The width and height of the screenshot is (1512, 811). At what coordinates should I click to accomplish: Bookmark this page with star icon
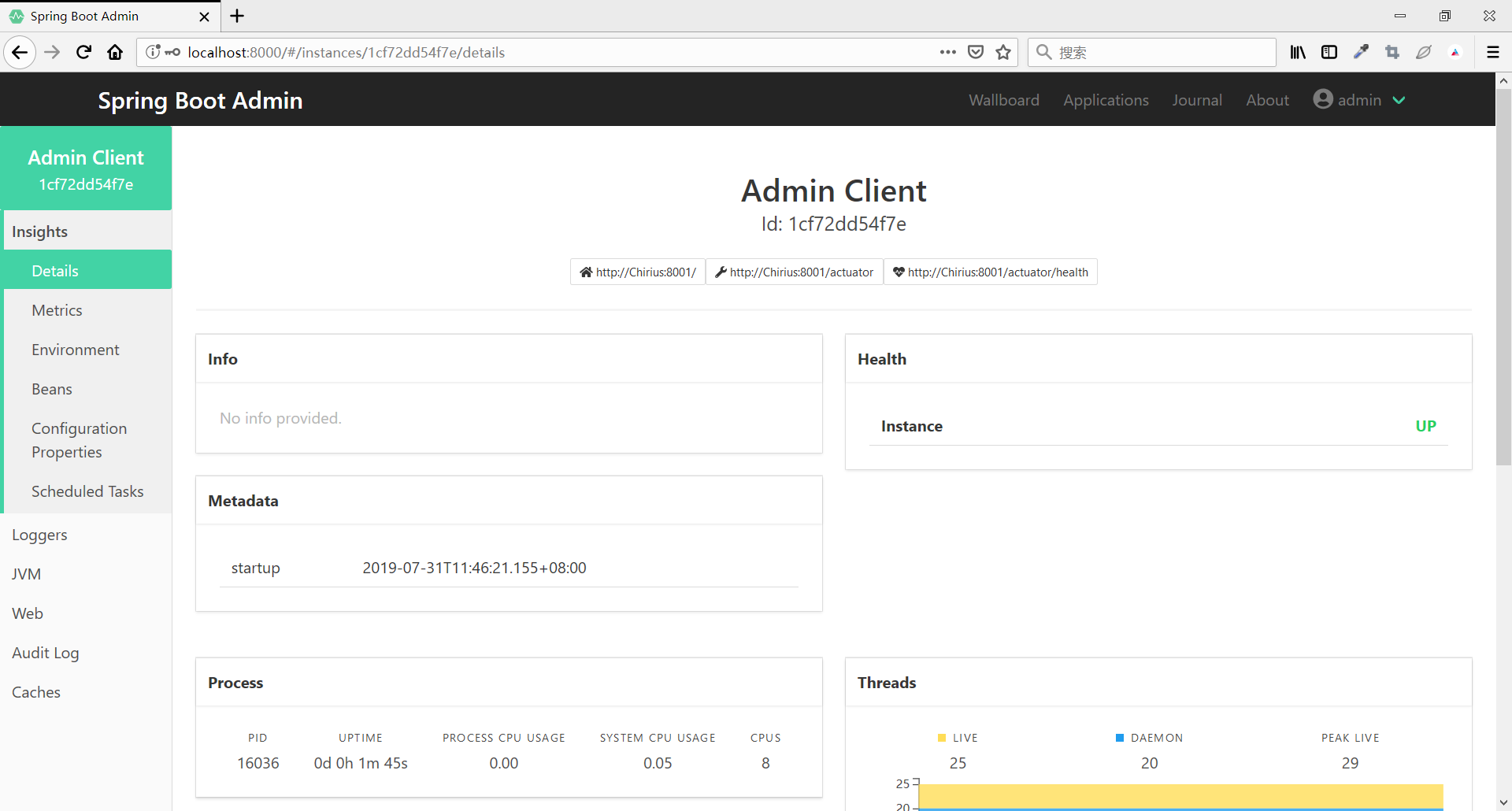coord(1003,52)
